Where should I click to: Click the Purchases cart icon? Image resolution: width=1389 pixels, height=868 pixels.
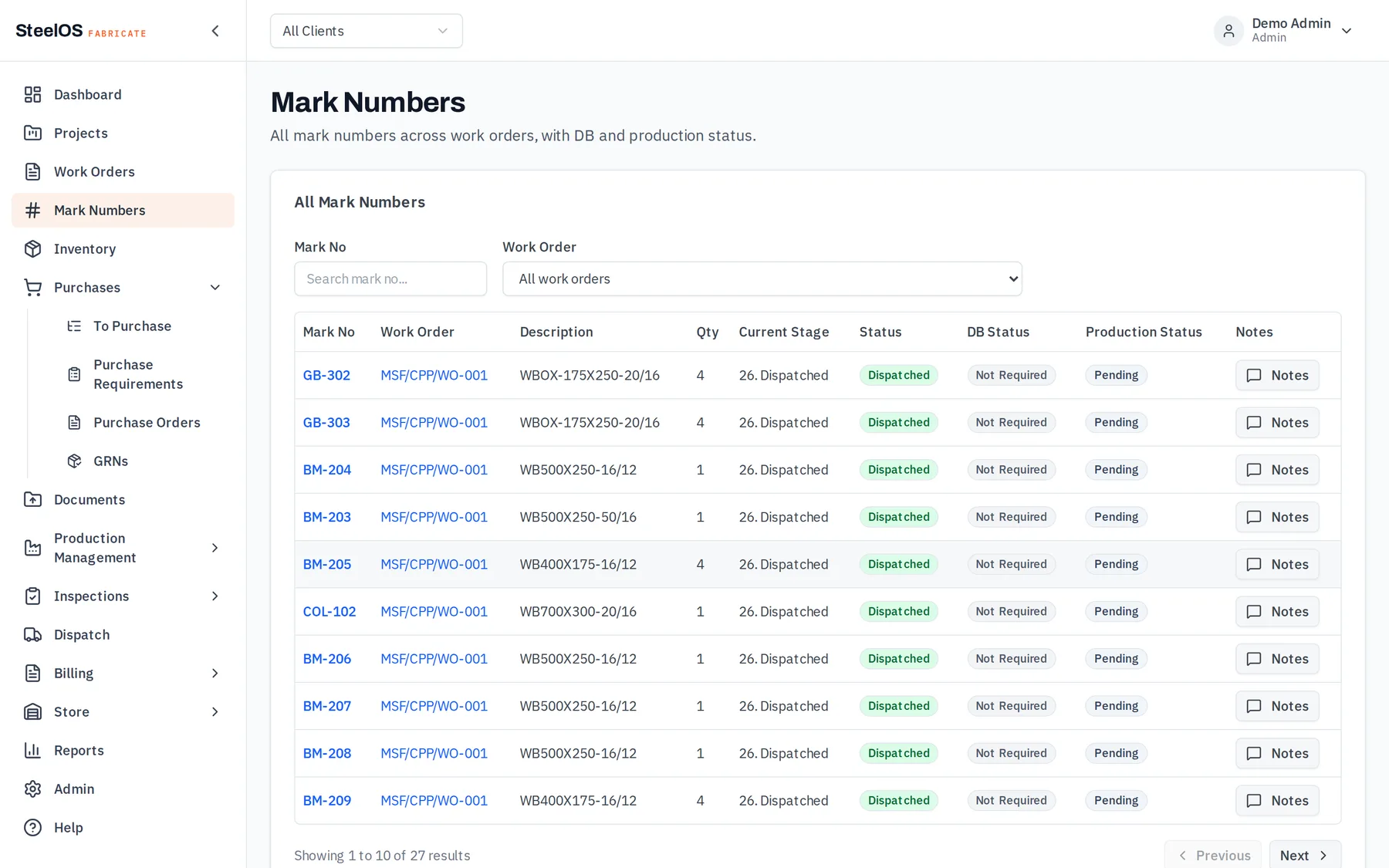[x=32, y=288]
